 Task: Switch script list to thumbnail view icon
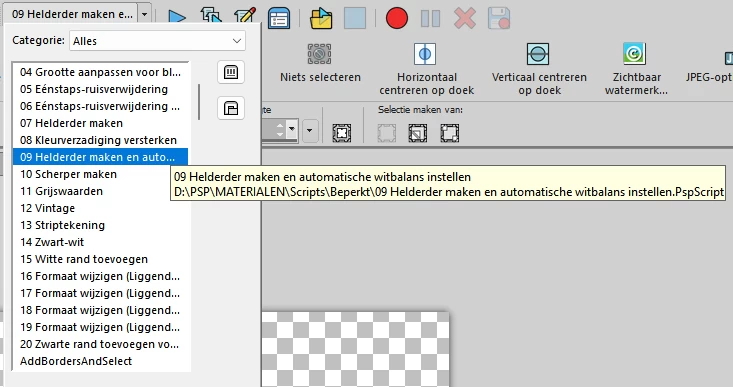231,108
